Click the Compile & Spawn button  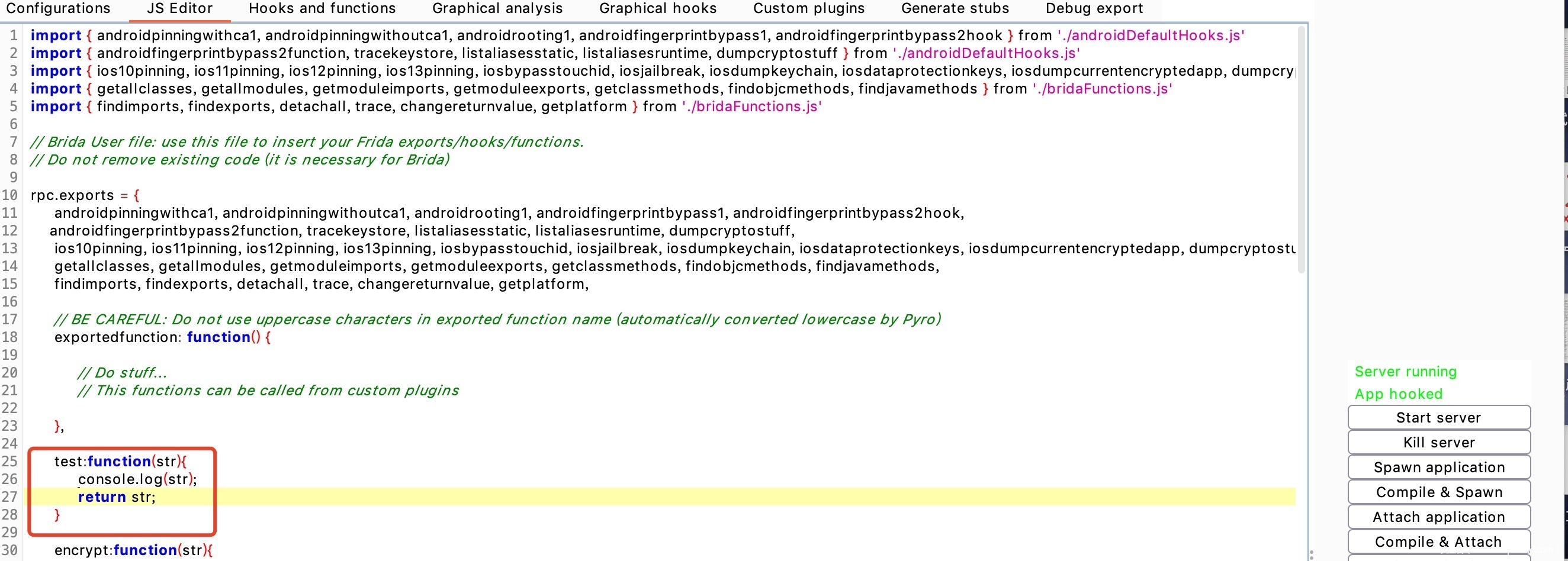(x=1438, y=492)
